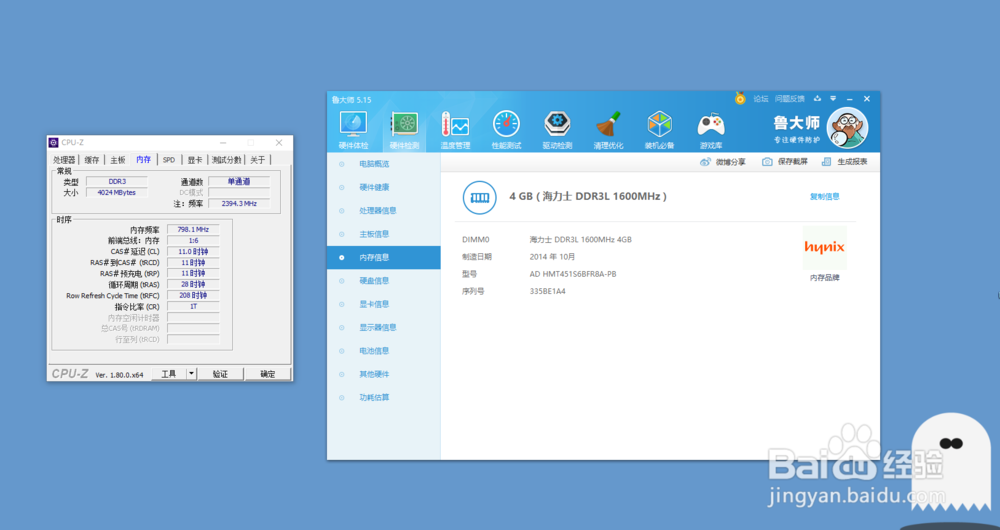Click the 798.1 MHz memory frequency value

pyautogui.click(x=193, y=230)
